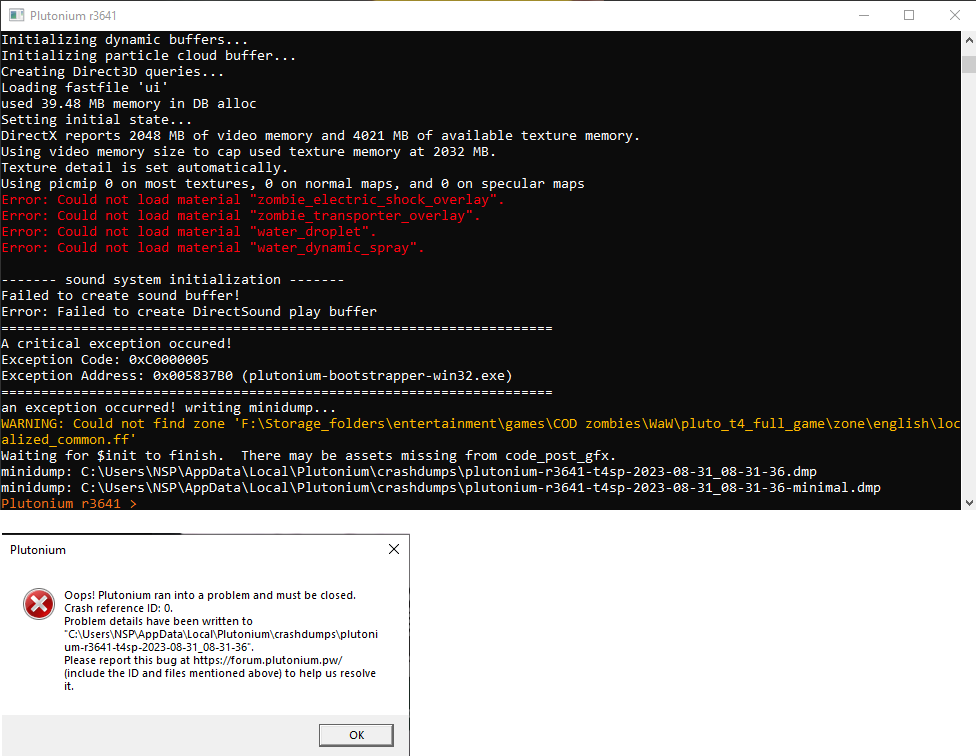Click the orange "WARNING: Could not find zone" line
This screenshot has width=976, height=756.
[481, 424]
